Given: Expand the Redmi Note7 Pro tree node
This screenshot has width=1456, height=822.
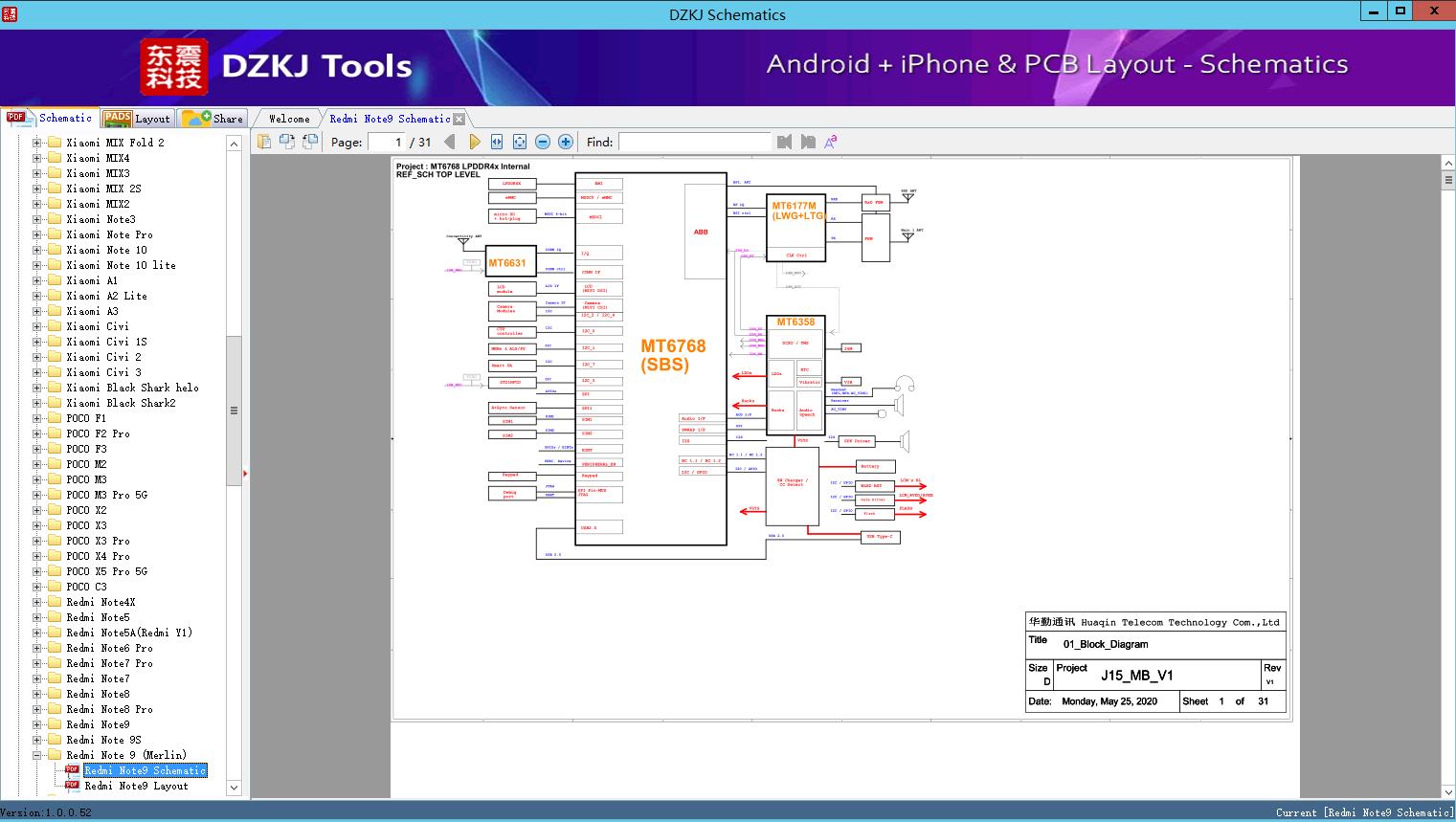Looking at the screenshot, I should click(36, 663).
